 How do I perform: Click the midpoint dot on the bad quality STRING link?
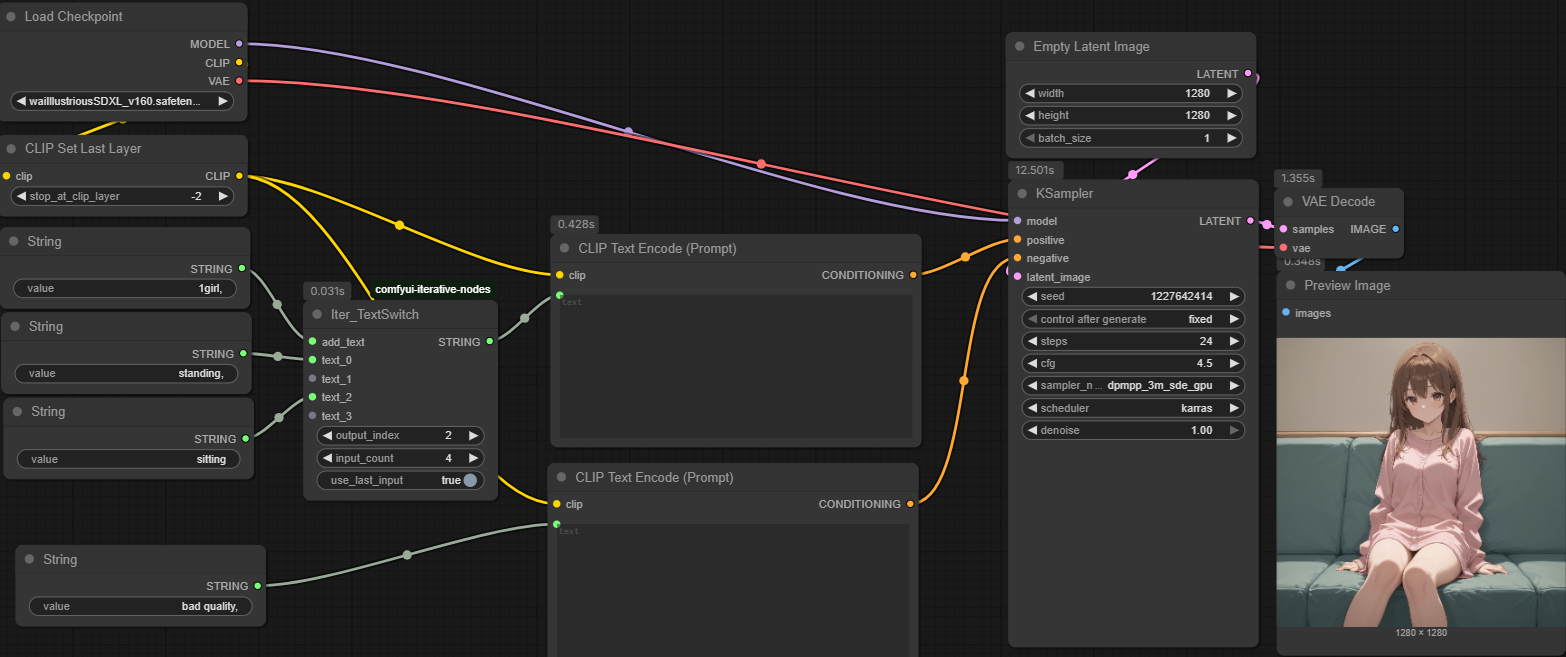coord(407,555)
